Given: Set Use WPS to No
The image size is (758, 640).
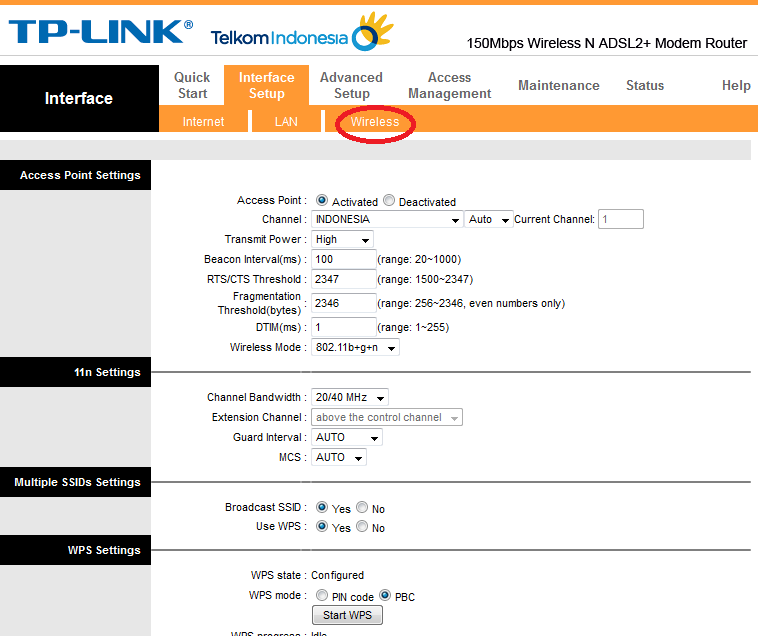Looking at the screenshot, I should 362,526.
